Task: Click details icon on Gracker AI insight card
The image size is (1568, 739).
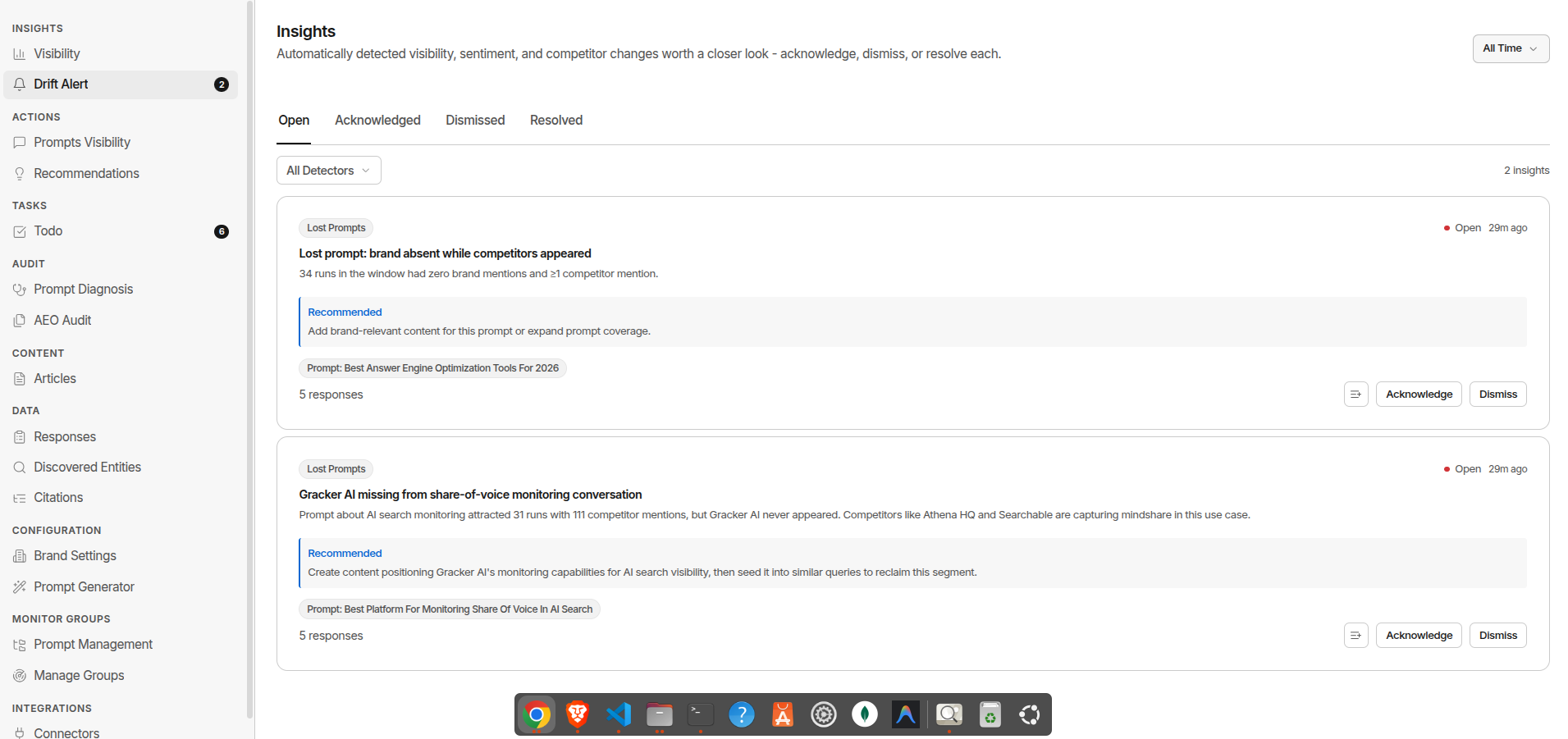Action: (x=1355, y=636)
